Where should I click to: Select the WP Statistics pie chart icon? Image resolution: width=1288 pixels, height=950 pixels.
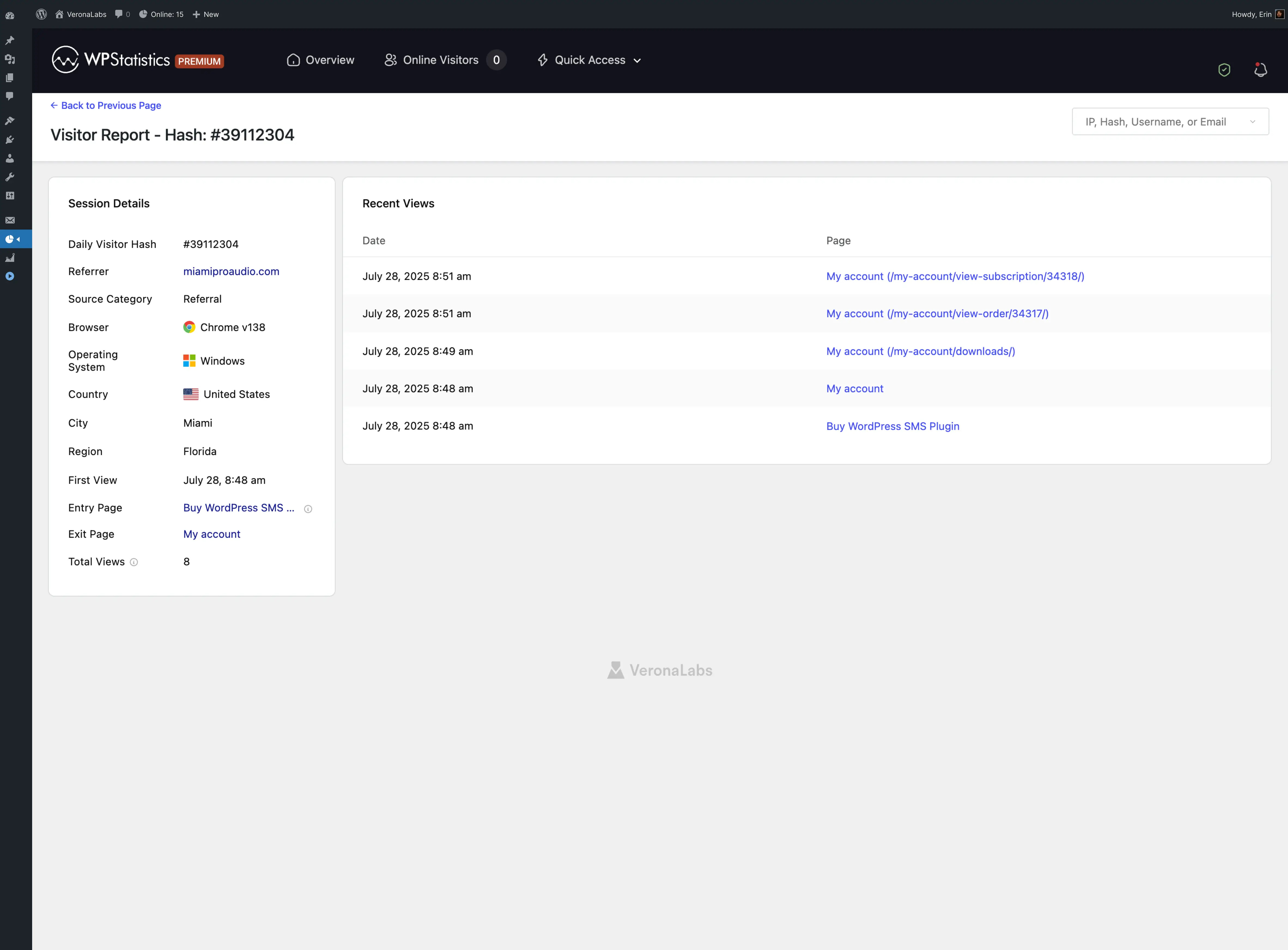10,239
